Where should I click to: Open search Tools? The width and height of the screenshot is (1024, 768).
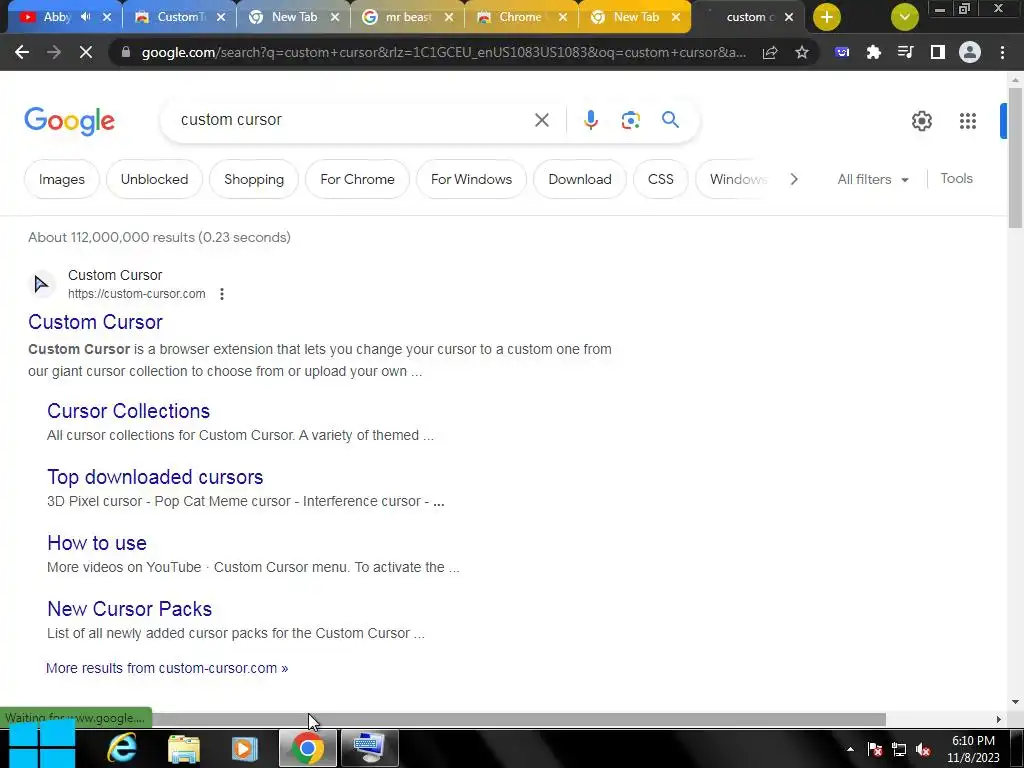(956, 178)
